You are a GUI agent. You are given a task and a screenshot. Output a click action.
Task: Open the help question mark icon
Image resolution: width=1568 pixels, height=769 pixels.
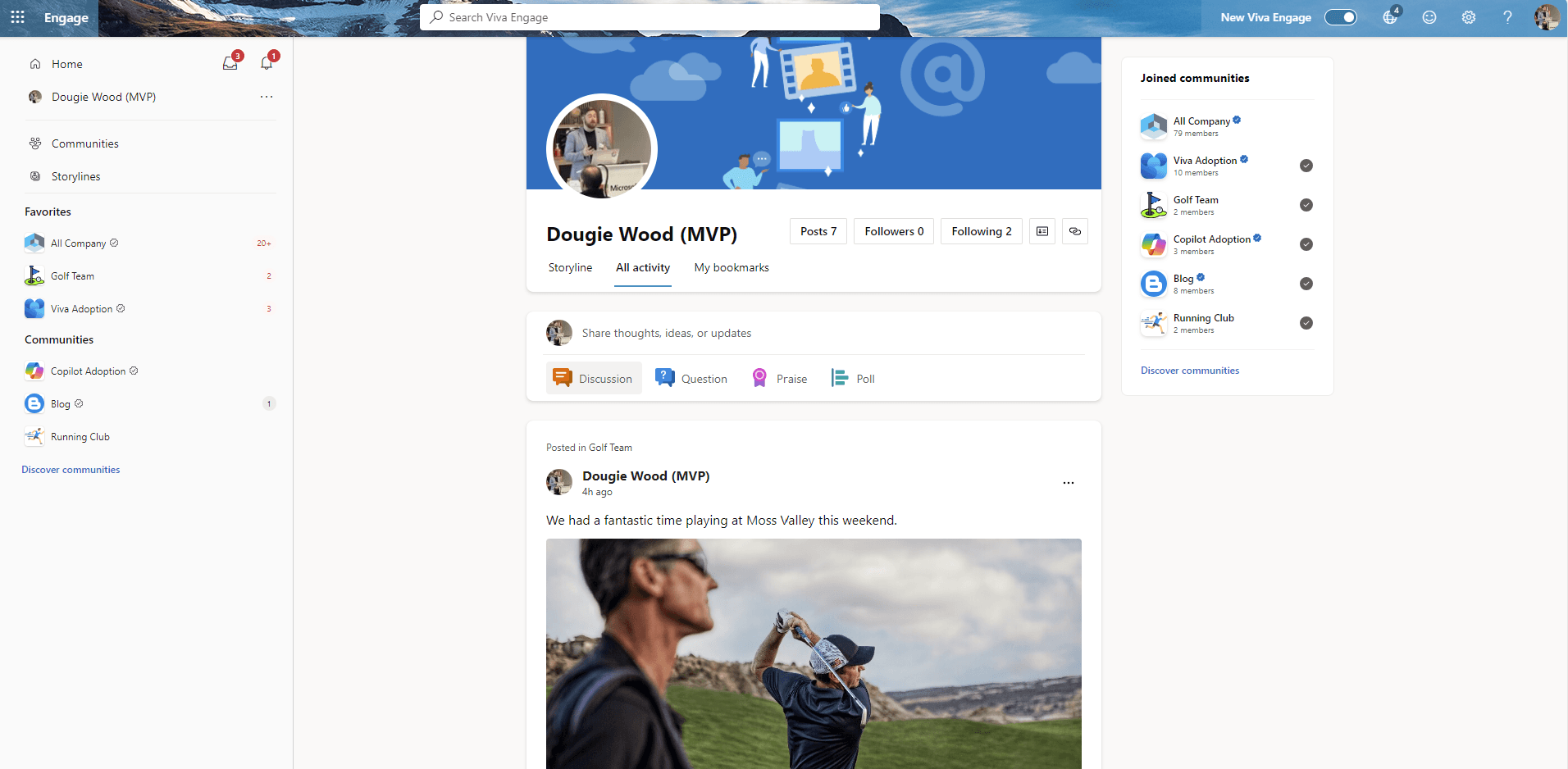pyautogui.click(x=1507, y=17)
